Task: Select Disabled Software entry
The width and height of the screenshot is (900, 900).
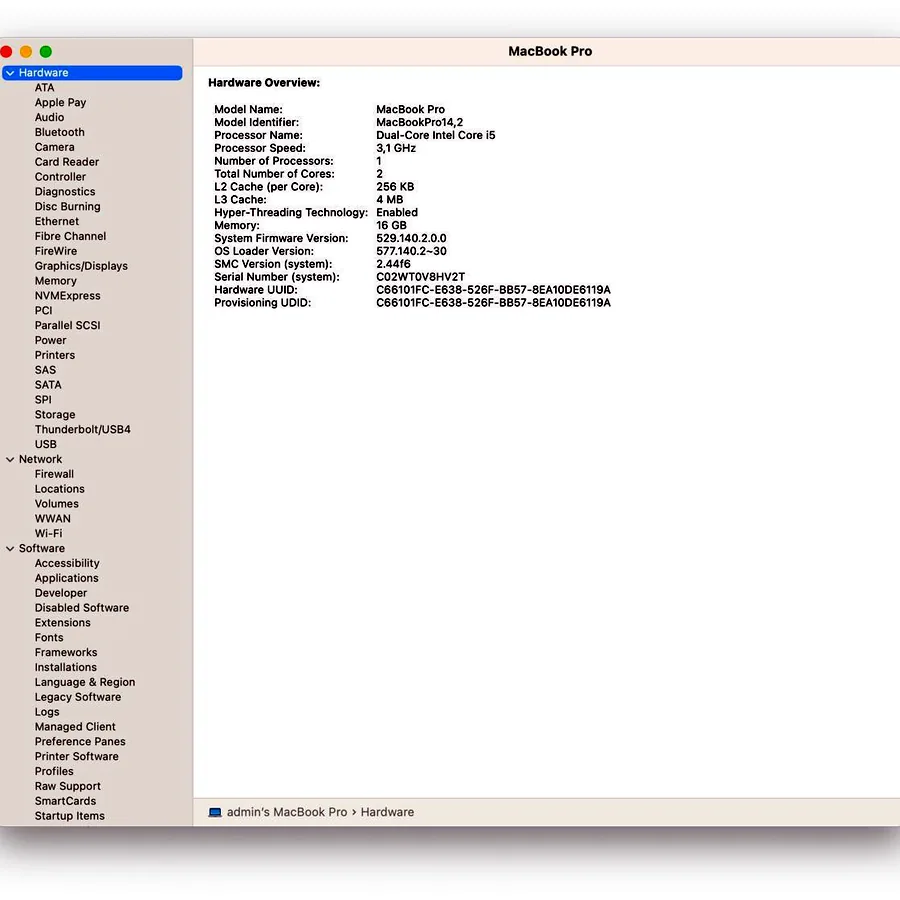Action: click(x=82, y=608)
